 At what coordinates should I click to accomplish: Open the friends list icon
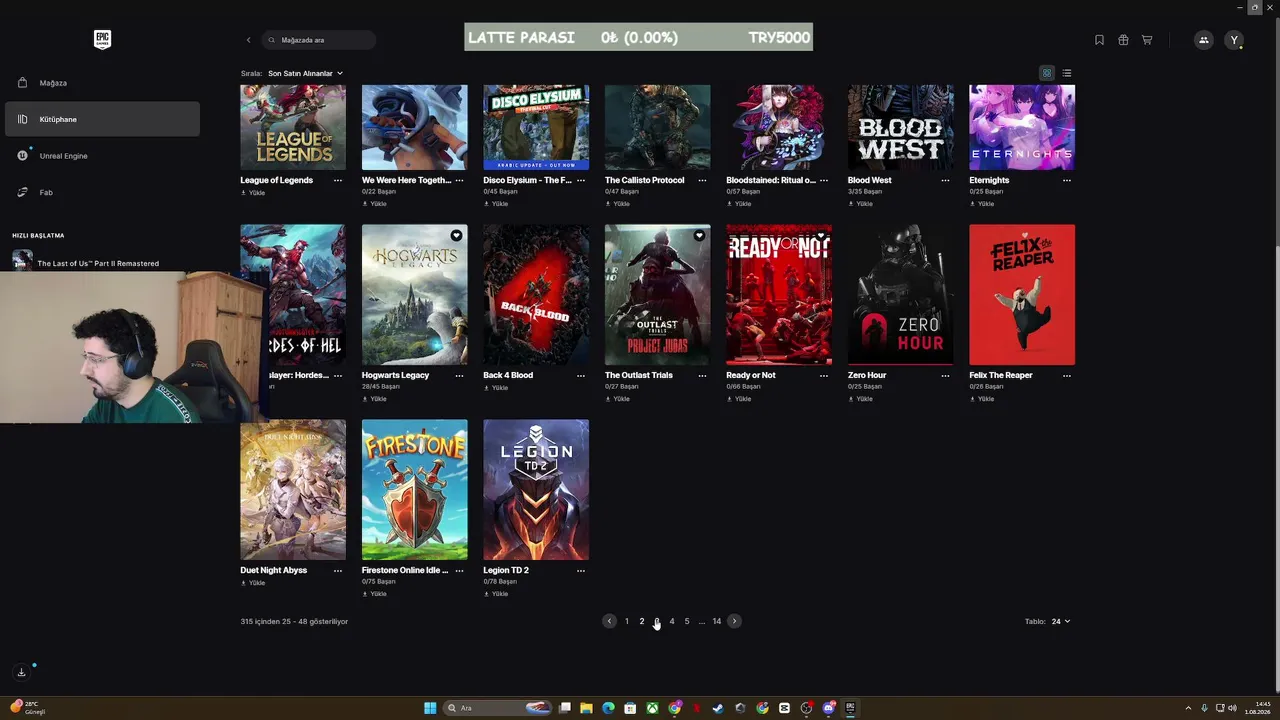tap(1203, 40)
